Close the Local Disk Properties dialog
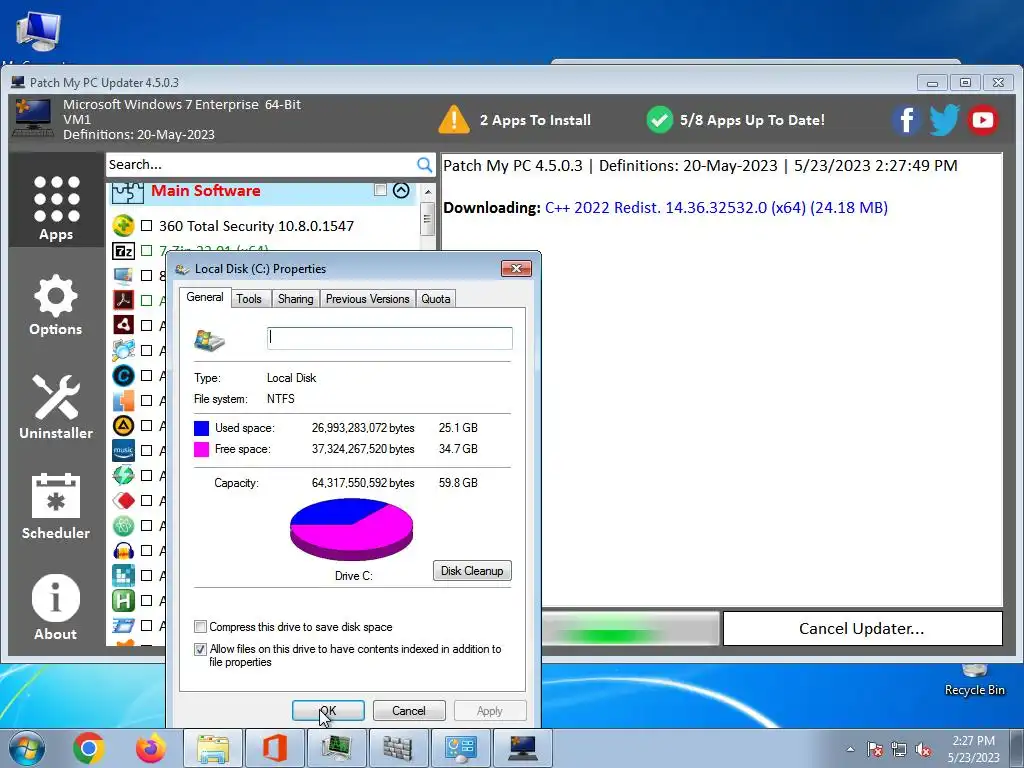 coord(516,268)
